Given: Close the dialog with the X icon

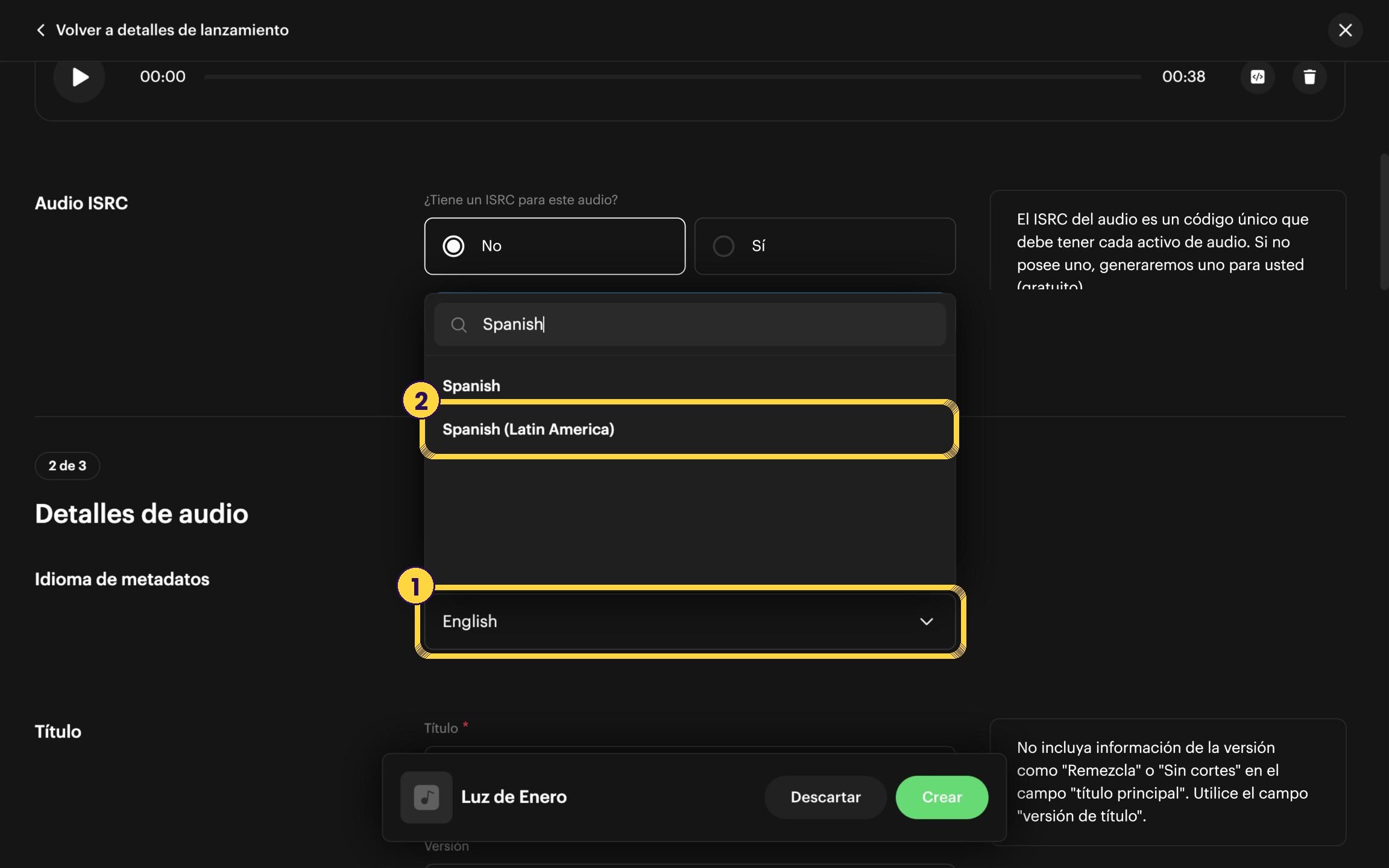Looking at the screenshot, I should (1345, 30).
